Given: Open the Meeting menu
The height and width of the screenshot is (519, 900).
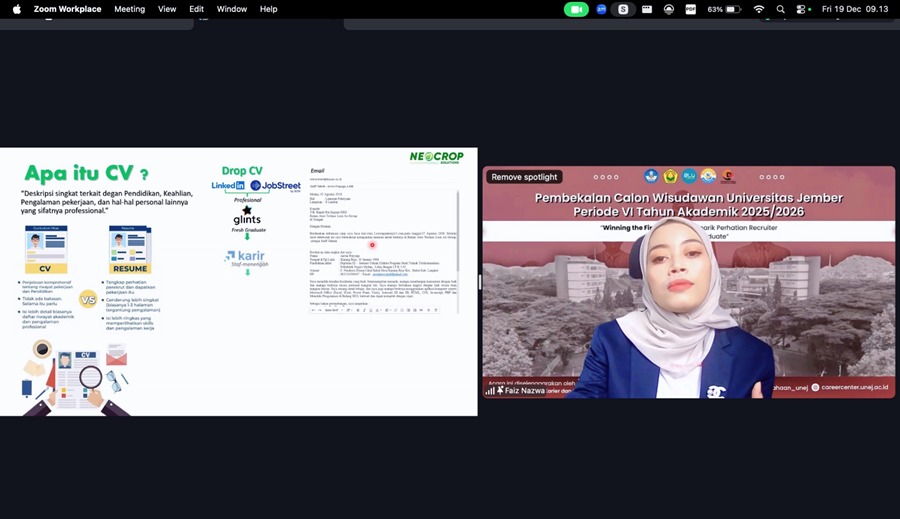Looking at the screenshot, I should click(x=129, y=9).
